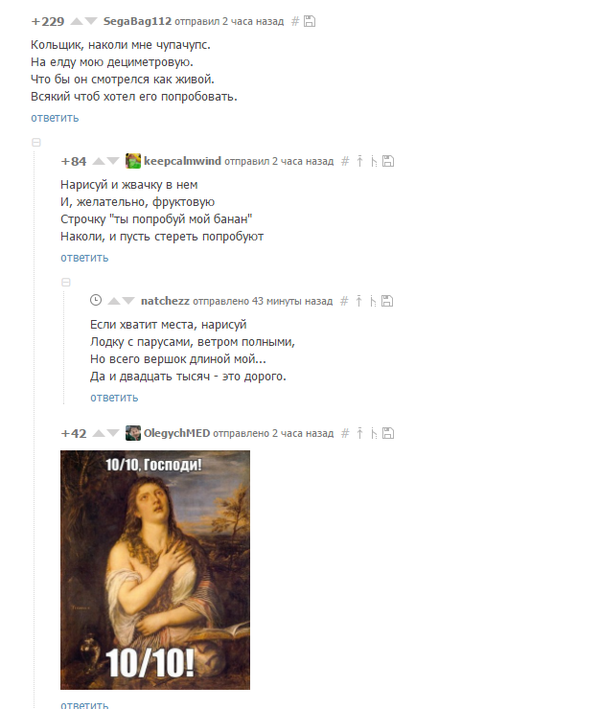Viewport: 600px width, 709px height.
Task: Collapse replies under SegaBag112's comment
Action: [36, 142]
